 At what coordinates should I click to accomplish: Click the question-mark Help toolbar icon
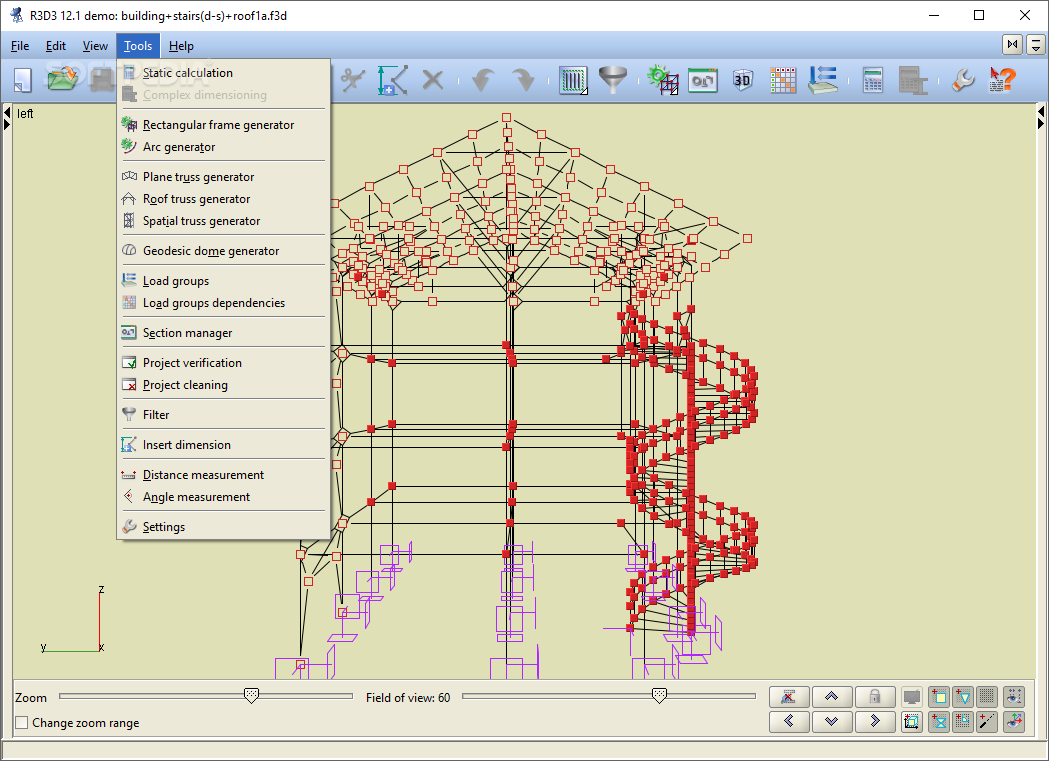[1003, 80]
